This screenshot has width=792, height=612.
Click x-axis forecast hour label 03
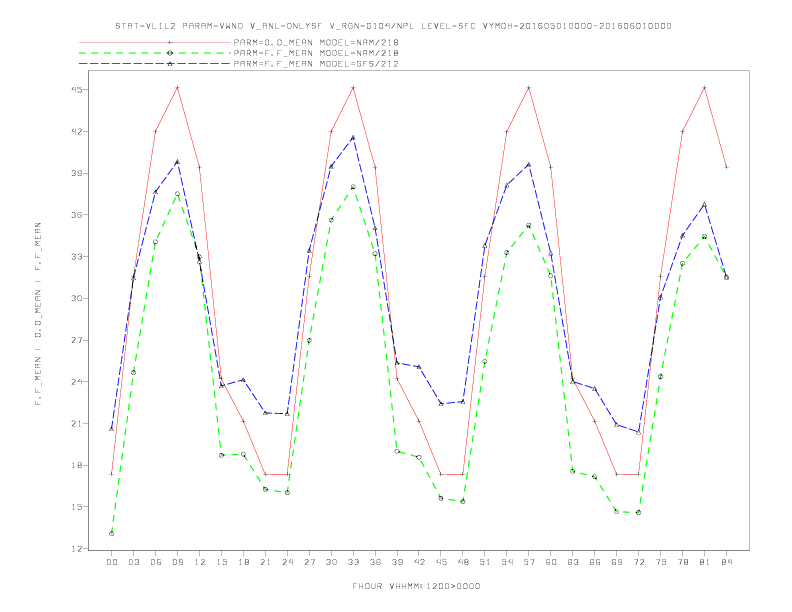coord(133,562)
